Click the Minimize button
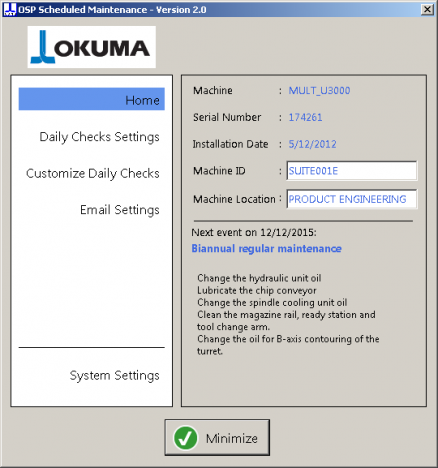Image resolution: width=438 pixels, height=468 pixels. (x=217, y=438)
